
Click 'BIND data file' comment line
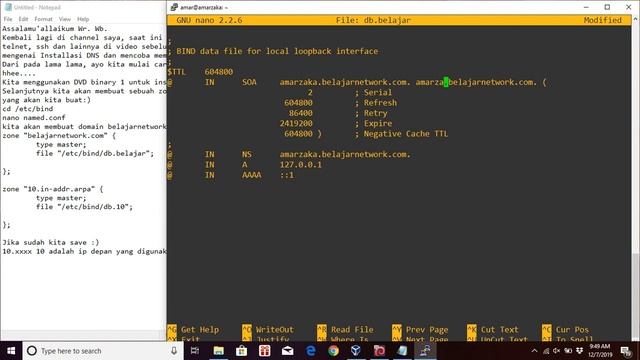273,51
